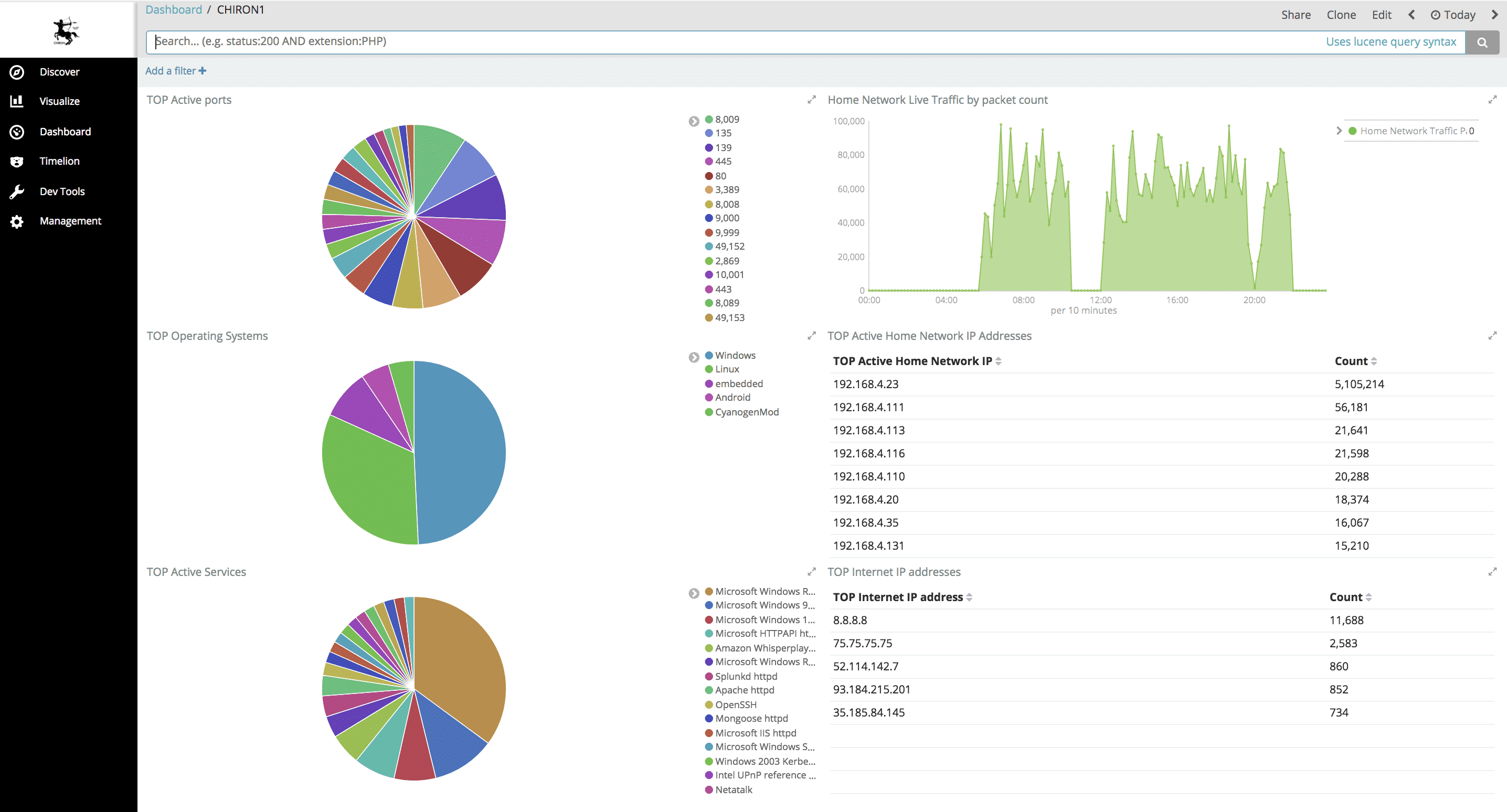
Task: Select port 49,152 in the legend
Action: 729,247
